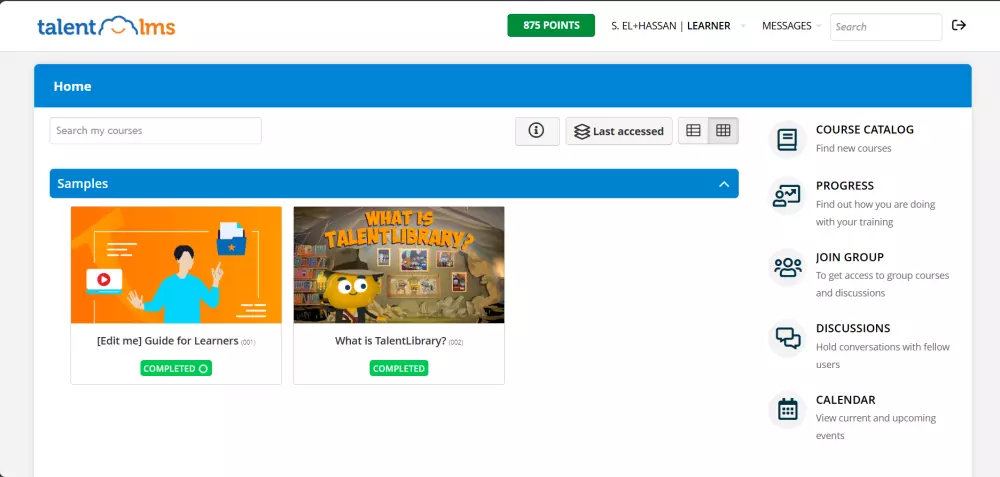Click the info circle icon button
This screenshot has width=1000, height=477.
click(537, 131)
